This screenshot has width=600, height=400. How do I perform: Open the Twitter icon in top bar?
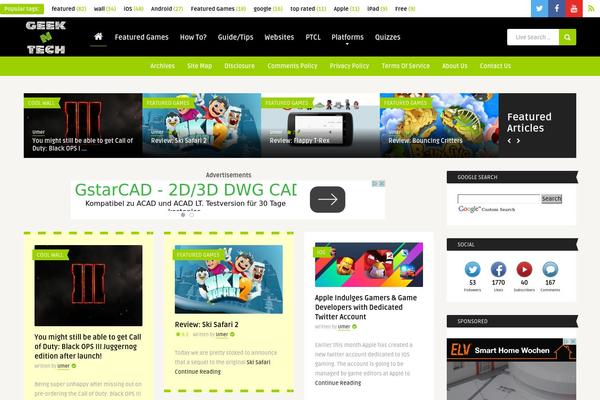point(539,8)
